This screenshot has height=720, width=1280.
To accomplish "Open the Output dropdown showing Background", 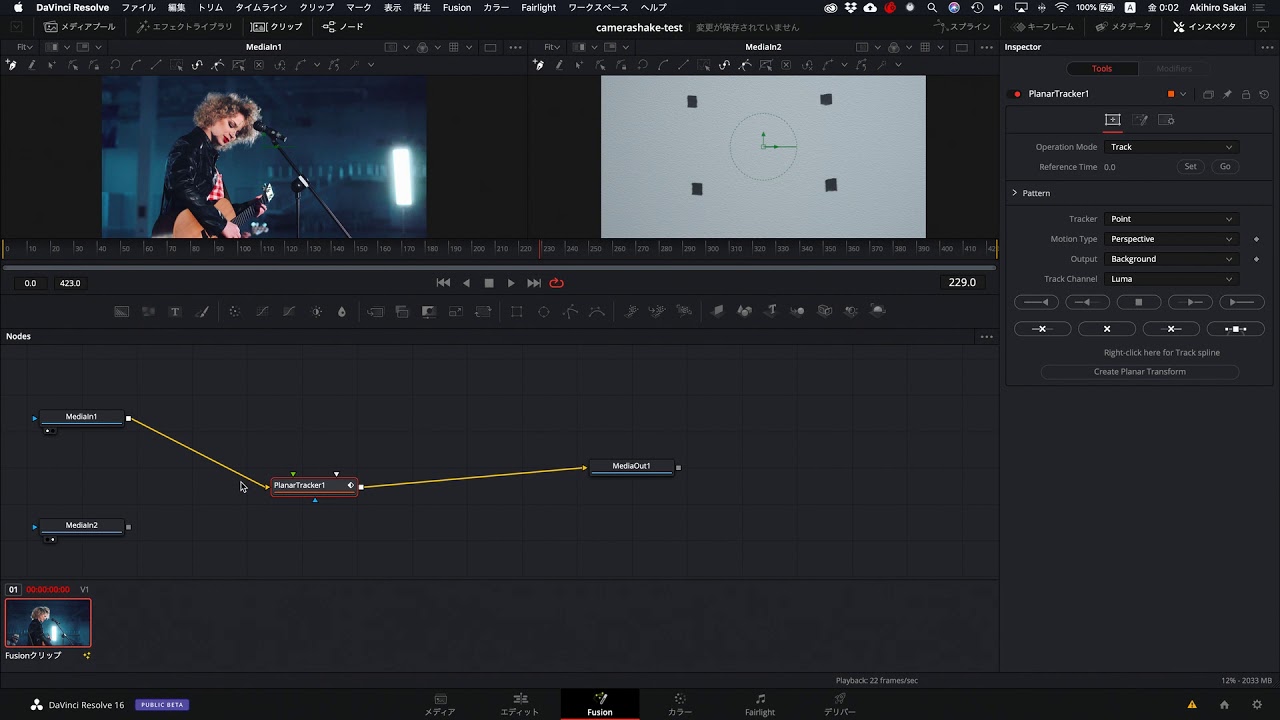I will [1171, 259].
